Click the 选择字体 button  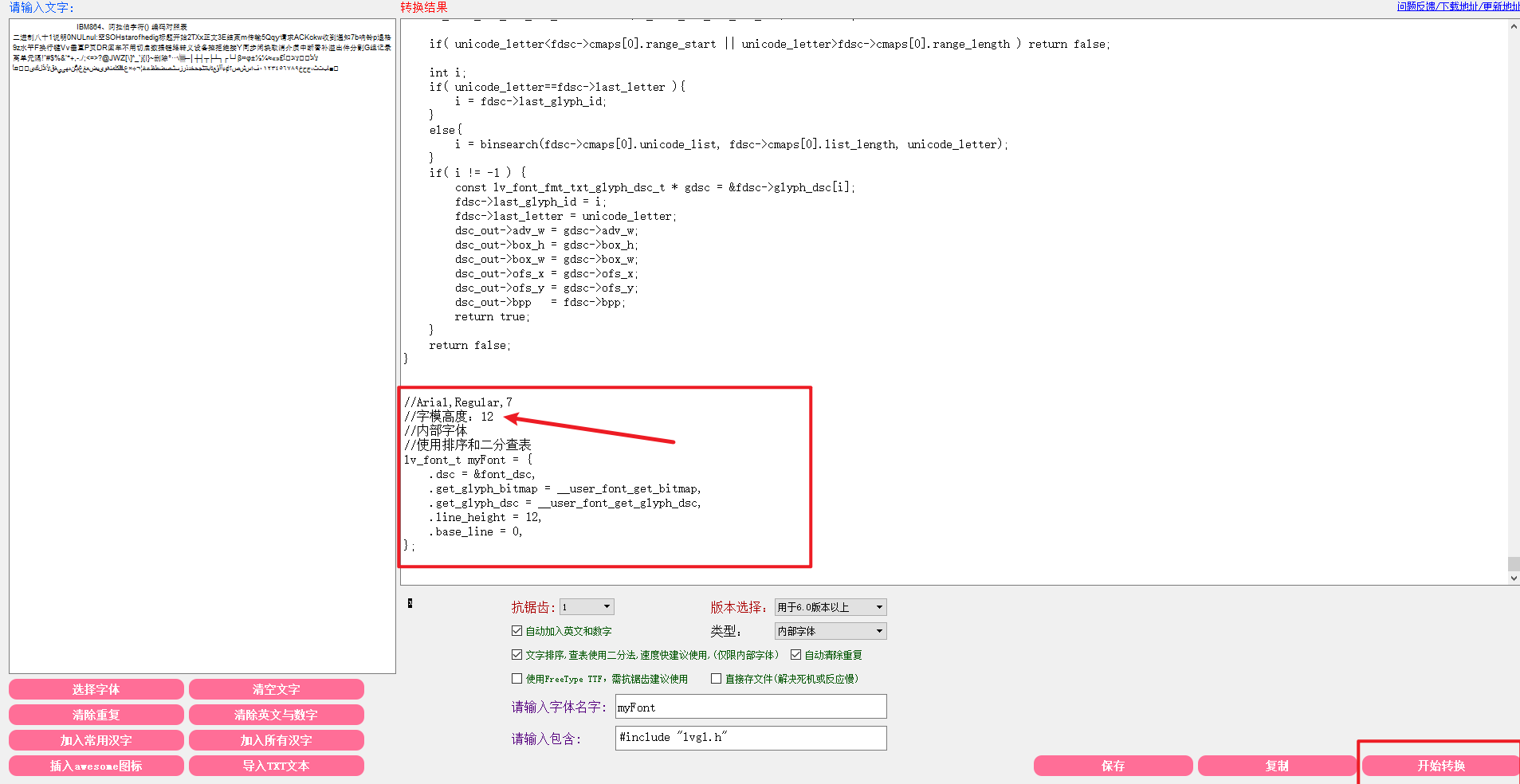tap(96, 689)
